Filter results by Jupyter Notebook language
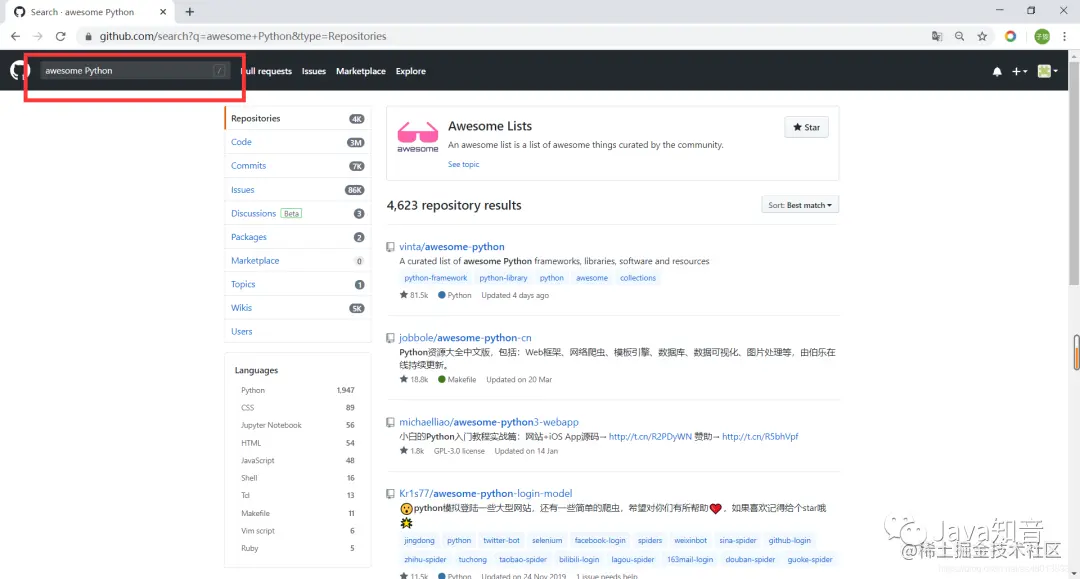 [x=298, y=425]
